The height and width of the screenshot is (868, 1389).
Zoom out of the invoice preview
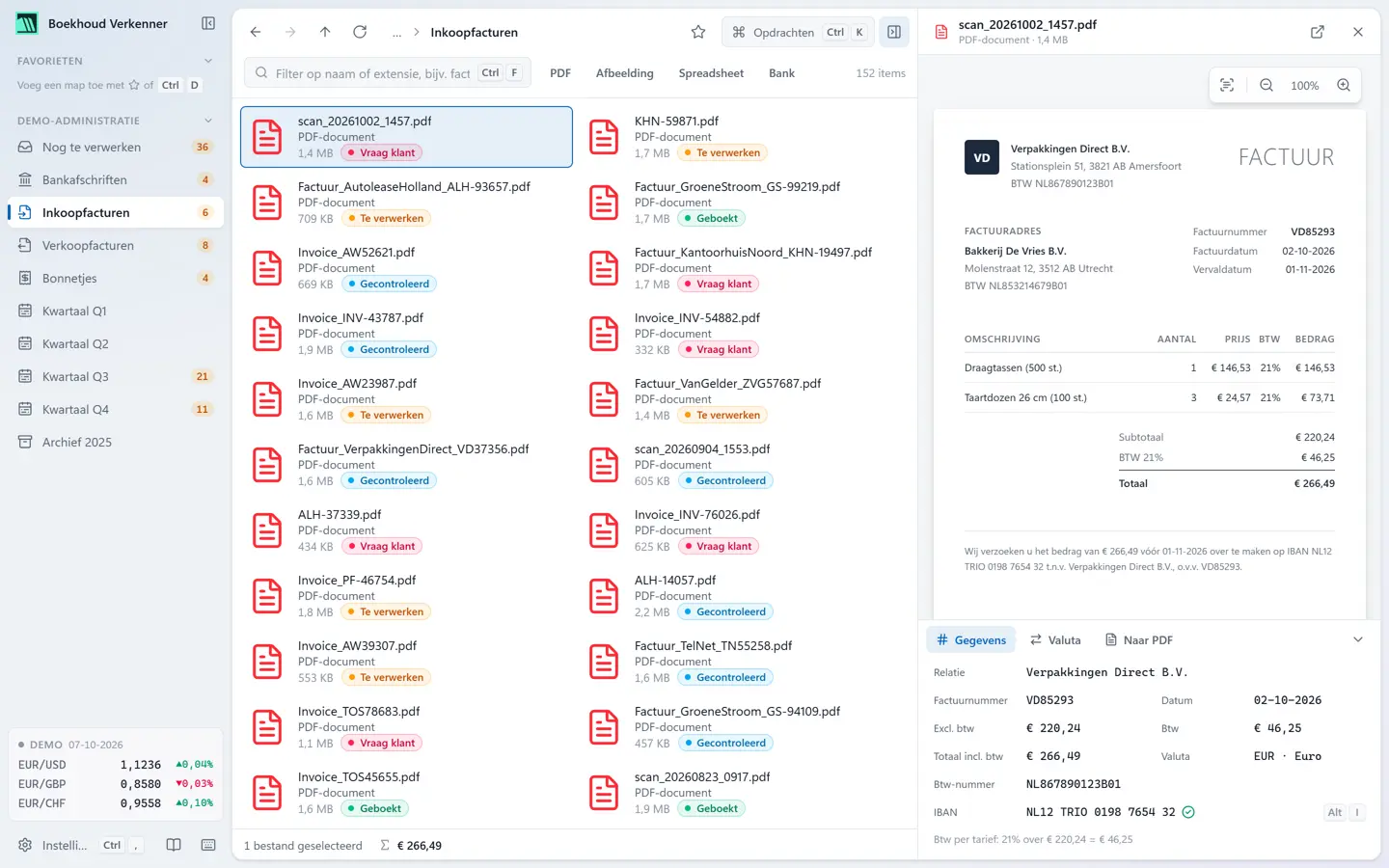1266,85
